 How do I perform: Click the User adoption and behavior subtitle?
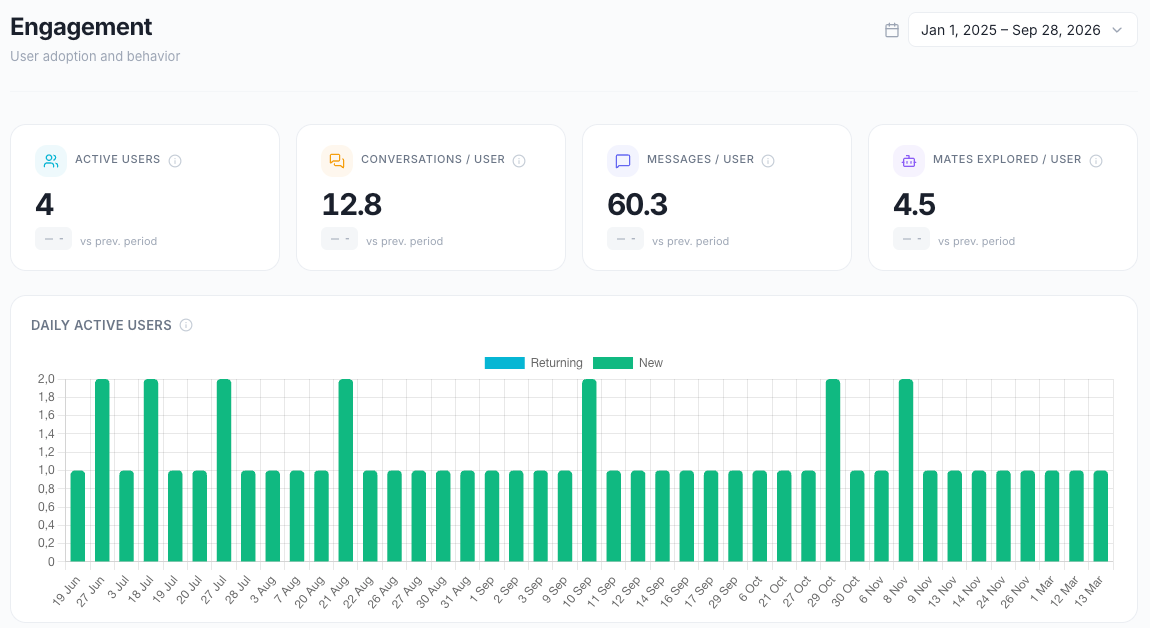click(95, 56)
